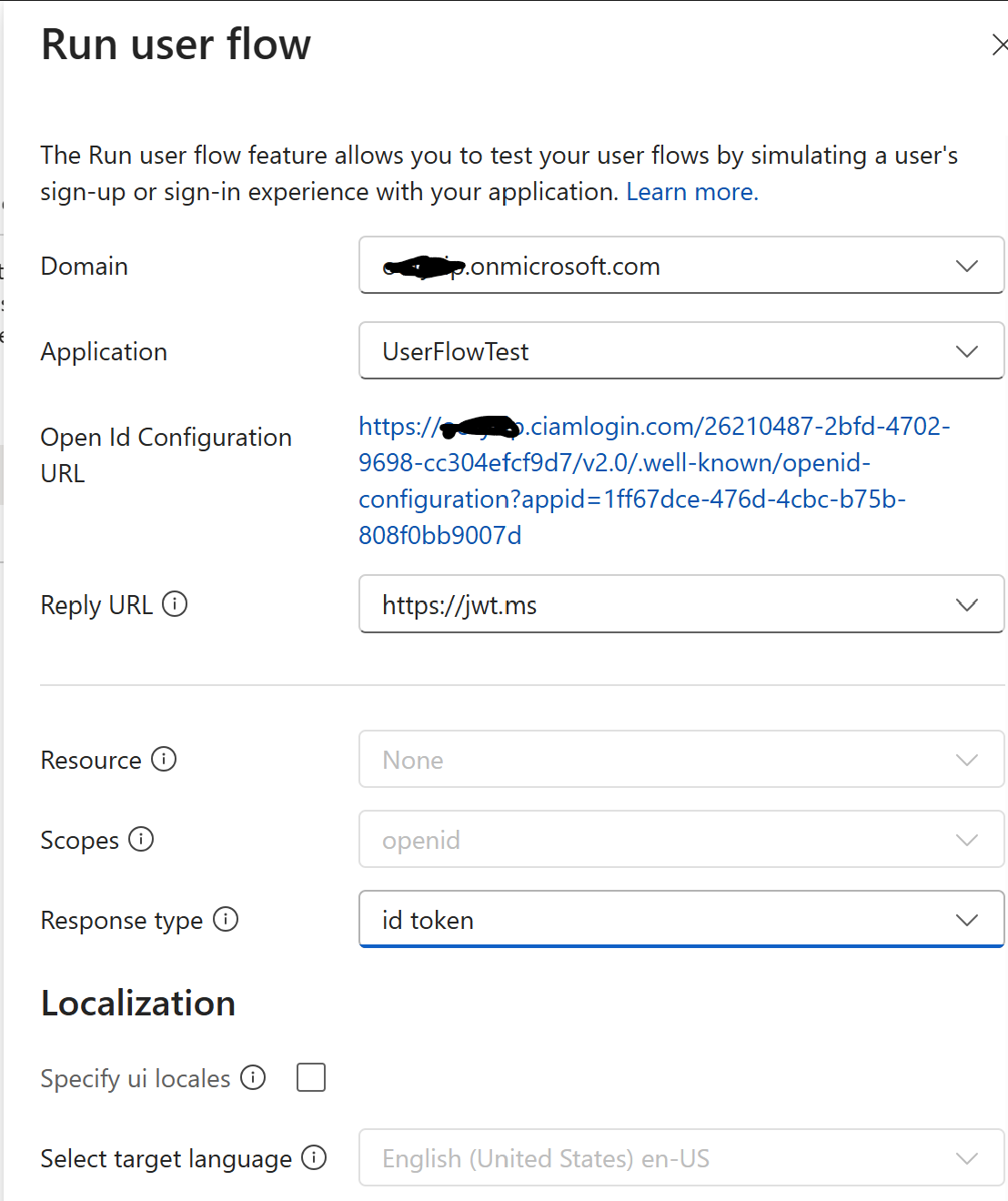Click the info icon next to Select target language
The image size is (1008, 1201).
pos(315,1157)
